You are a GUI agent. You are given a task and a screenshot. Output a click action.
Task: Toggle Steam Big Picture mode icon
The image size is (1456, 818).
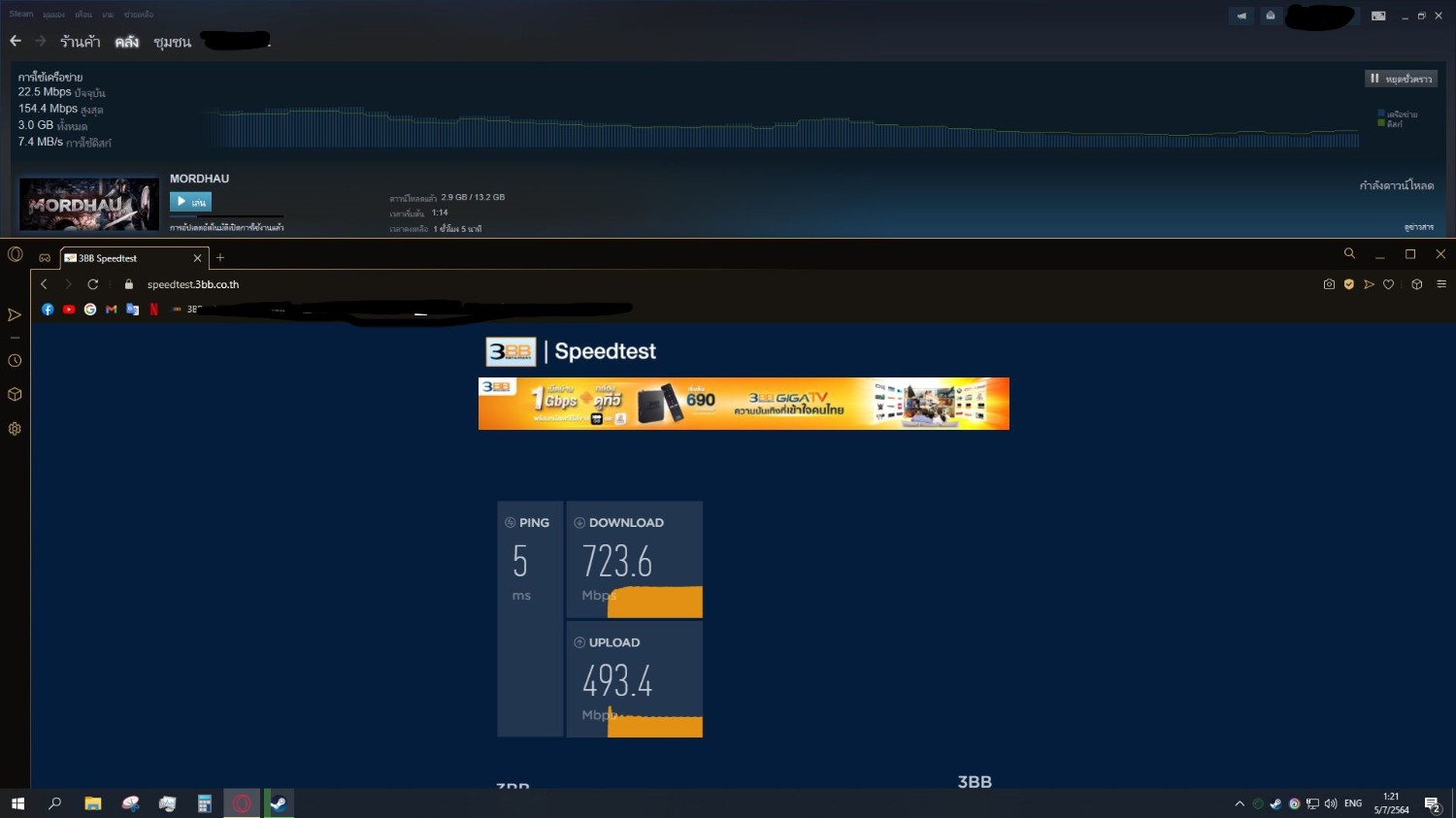(1378, 16)
